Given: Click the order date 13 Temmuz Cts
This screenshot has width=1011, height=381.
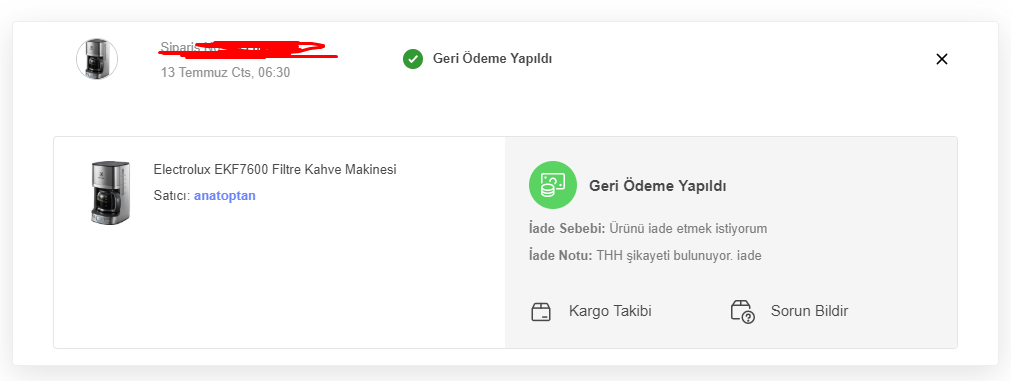Looking at the screenshot, I should click(x=225, y=73).
